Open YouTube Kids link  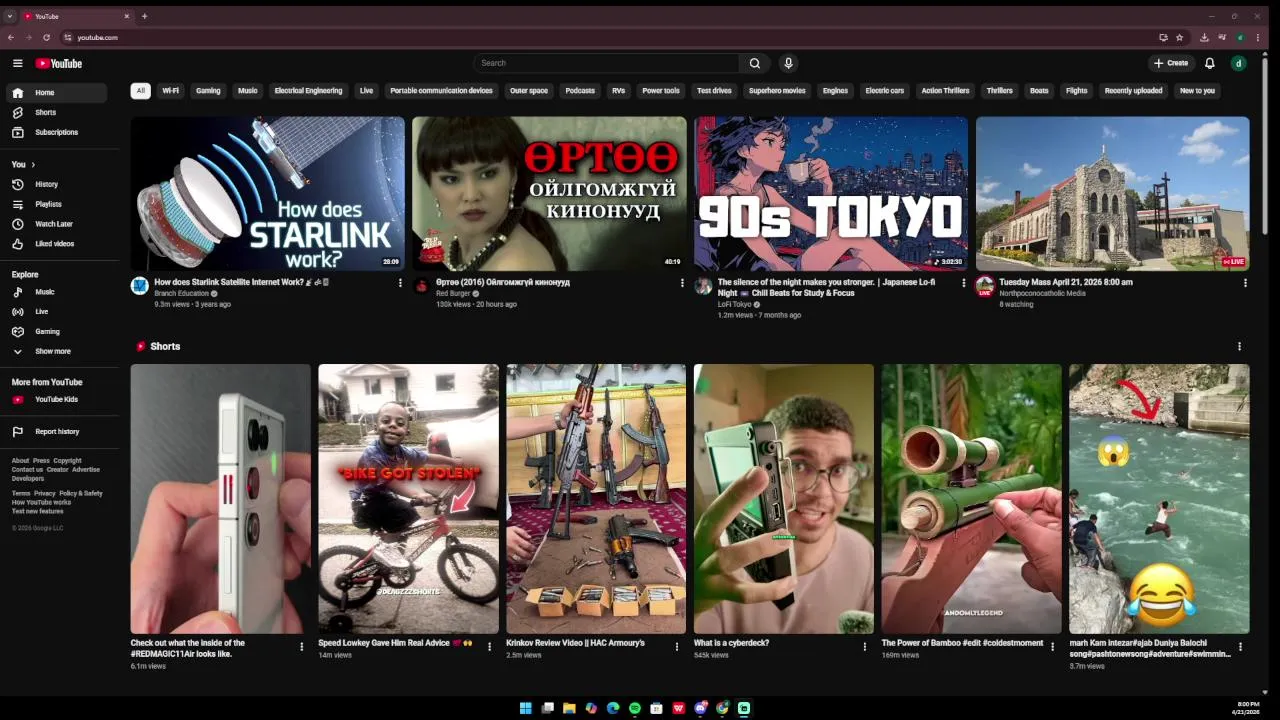tap(56, 399)
